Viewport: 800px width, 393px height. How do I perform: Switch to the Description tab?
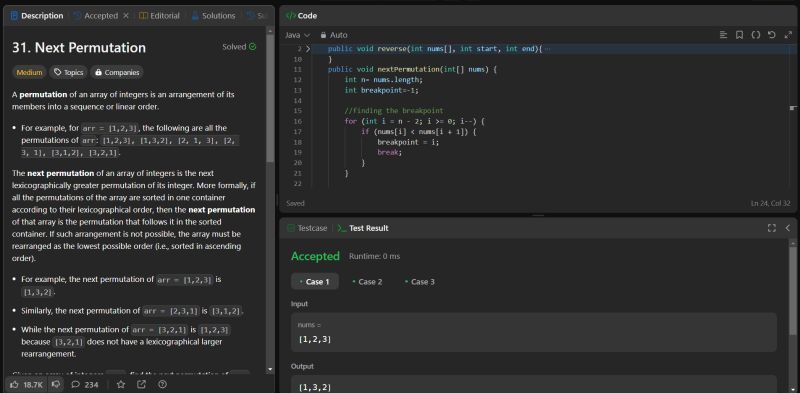(37, 16)
